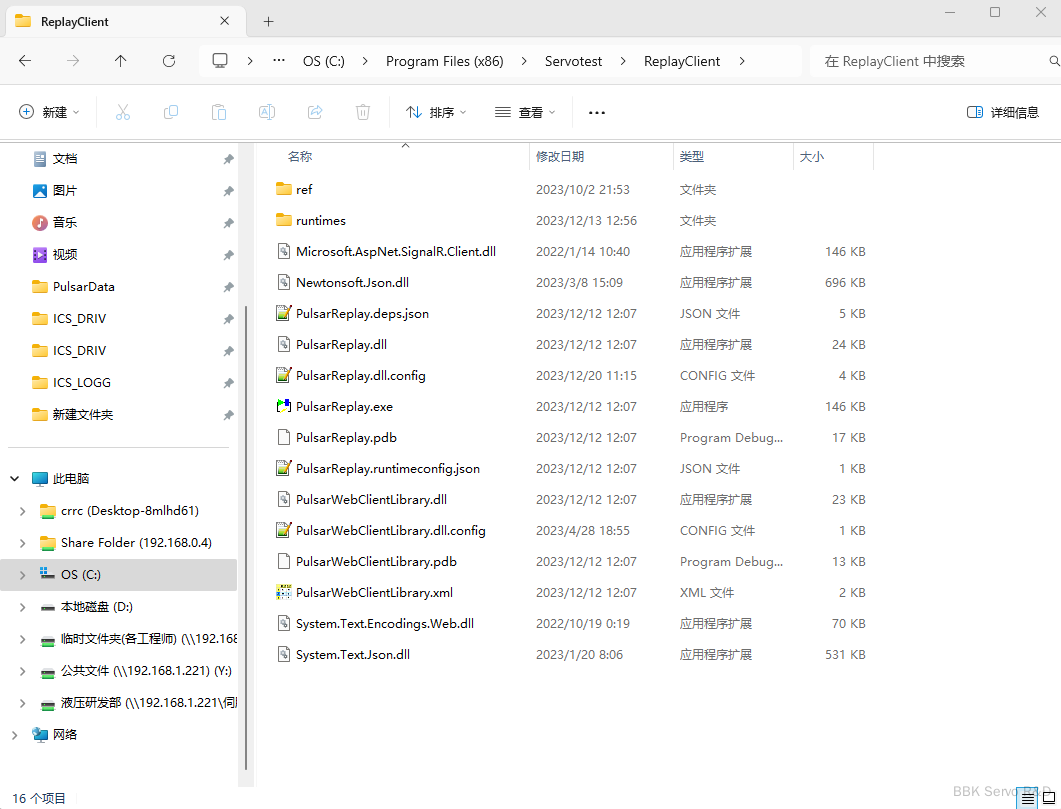This screenshot has width=1061, height=809.
Task: Expand the 排序 sort dropdown
Action: [x=436, y=113]
